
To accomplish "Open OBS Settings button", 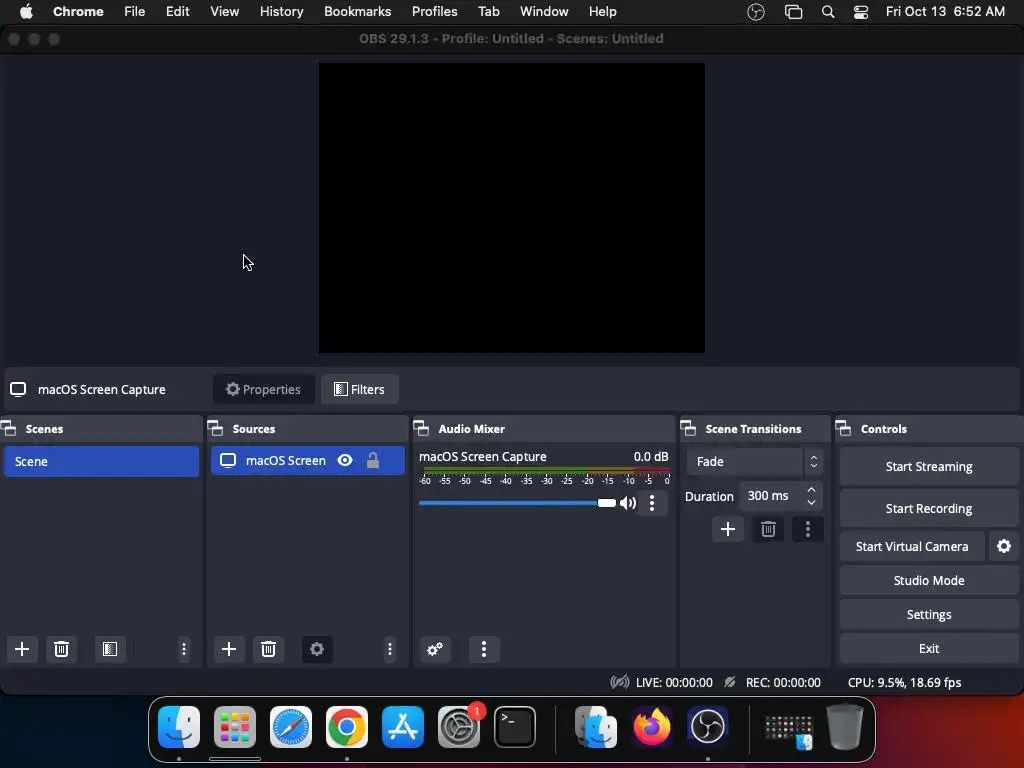I will pyautogui.click(x=929, y=615).
